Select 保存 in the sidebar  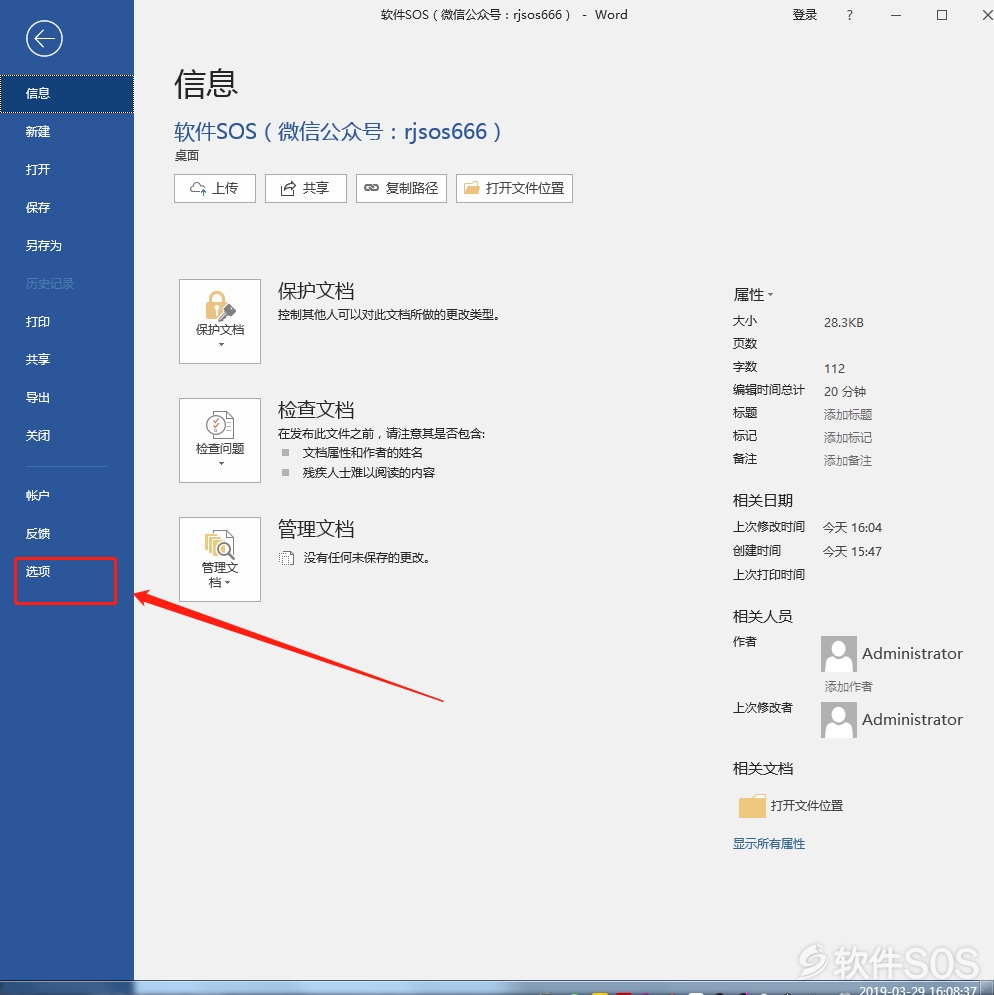click(x=67, y=208)
